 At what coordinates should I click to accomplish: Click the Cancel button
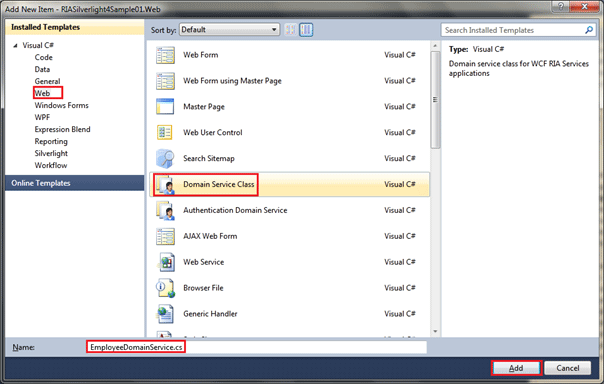pyautogui.click(x=567, y=368)
